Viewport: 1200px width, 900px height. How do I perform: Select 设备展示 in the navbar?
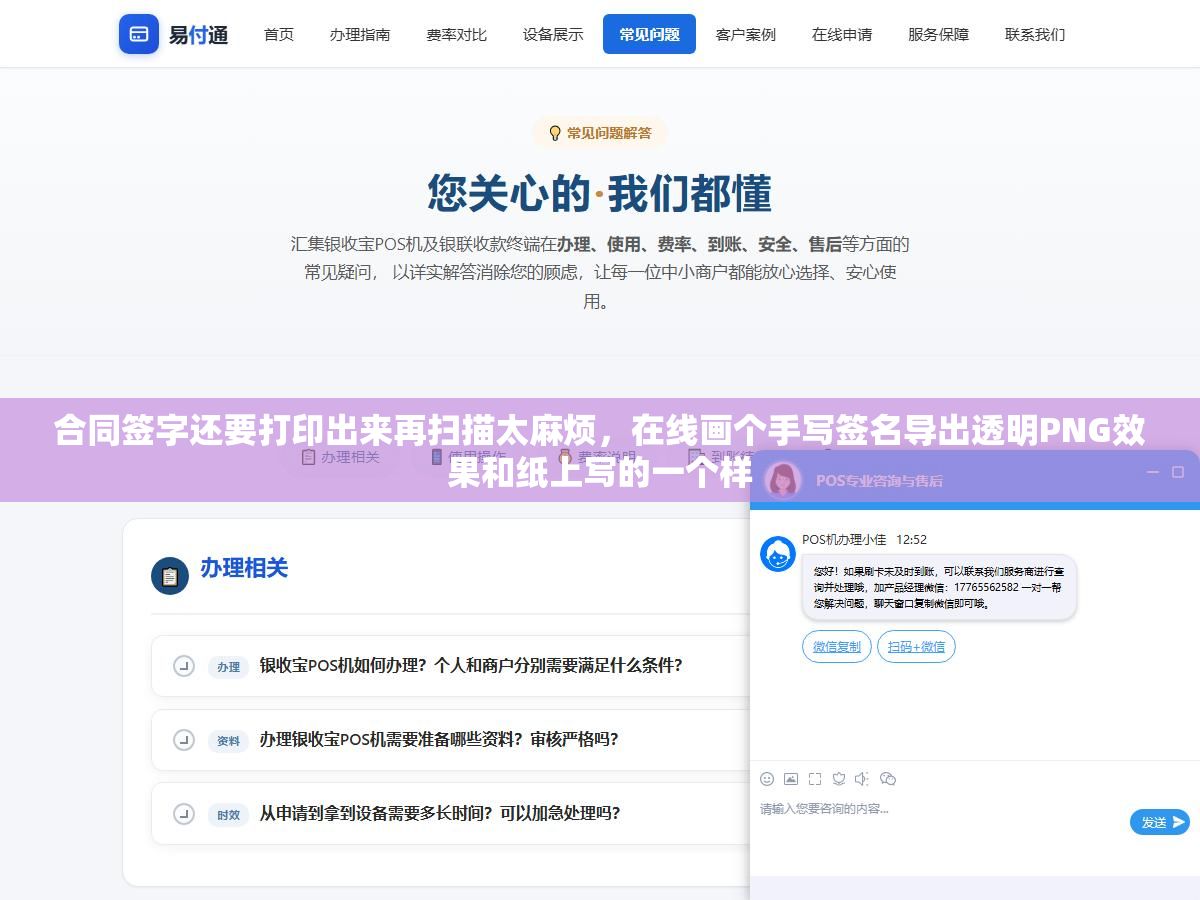(x=553, y=34)
